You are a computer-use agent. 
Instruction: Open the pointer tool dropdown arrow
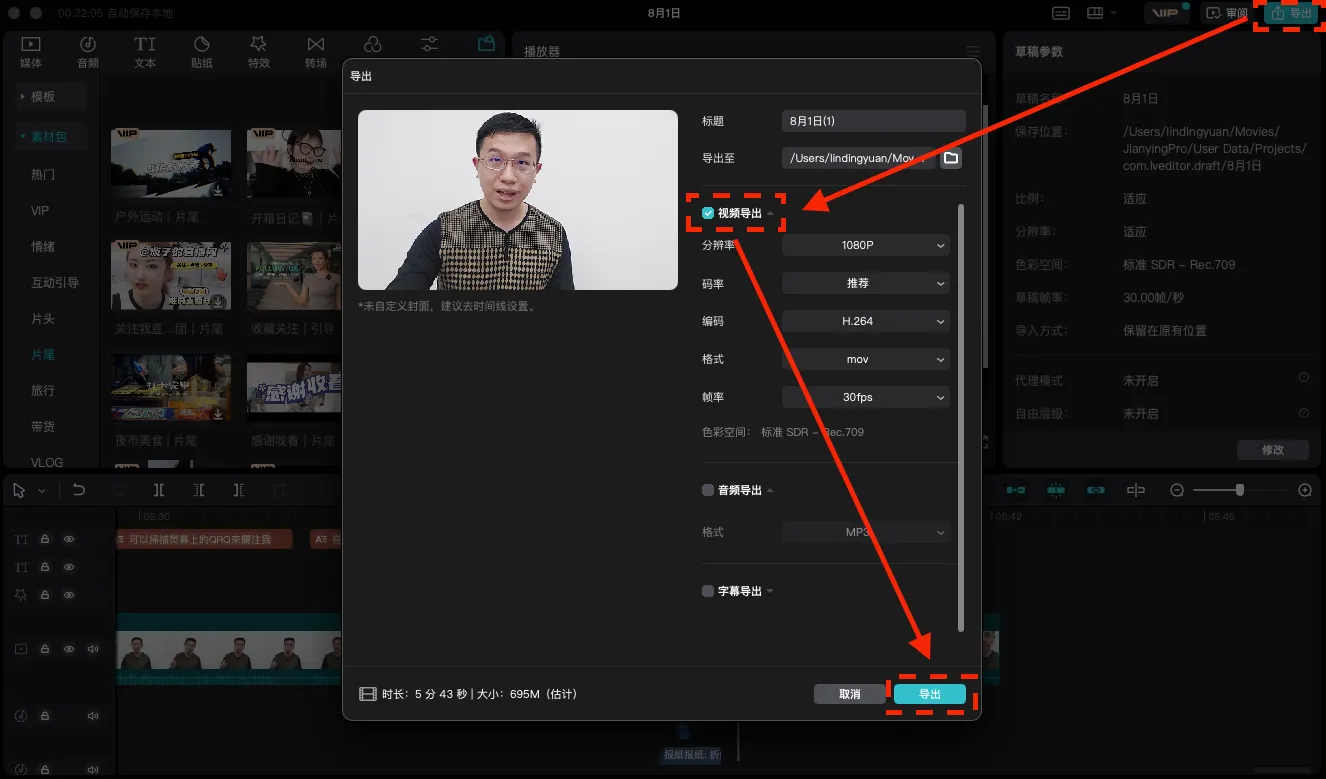42,491
